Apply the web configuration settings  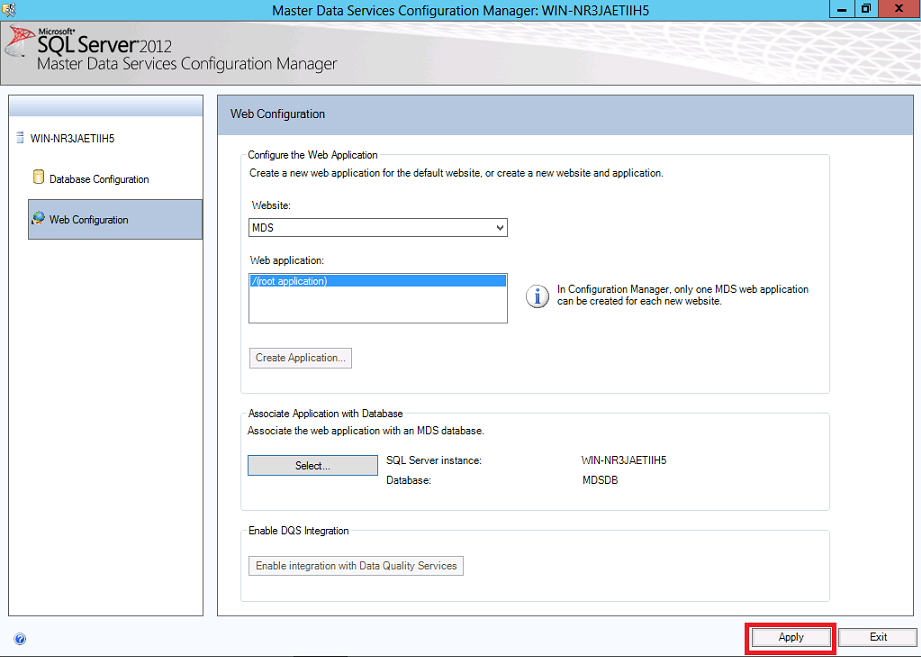click(791, 637)
